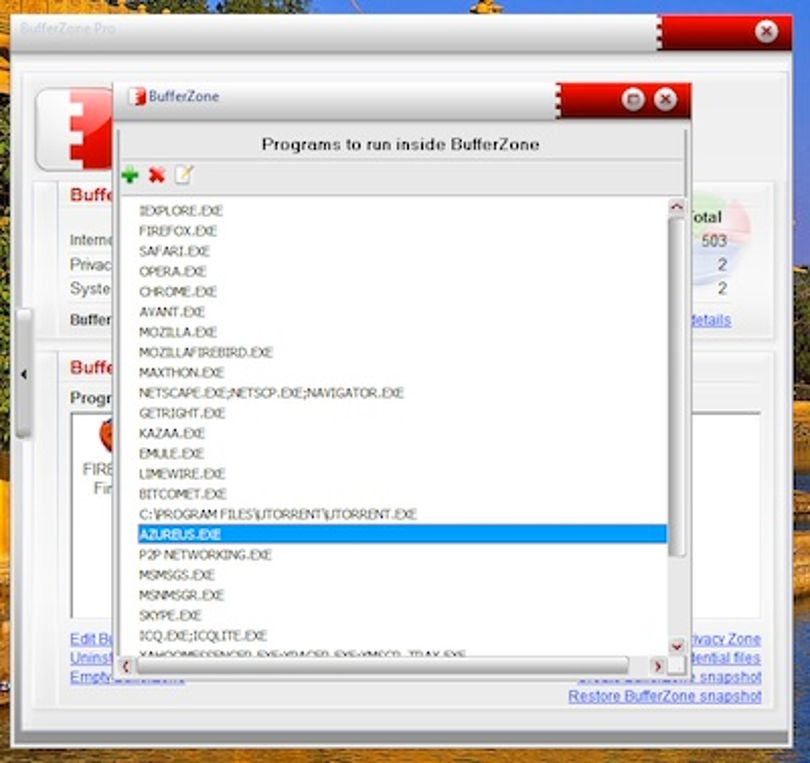Image resolution: width=810 pixels, height=763 pixels.
Task: Open Restore BufferZone snapshot link
Action: tap(665, 696)
